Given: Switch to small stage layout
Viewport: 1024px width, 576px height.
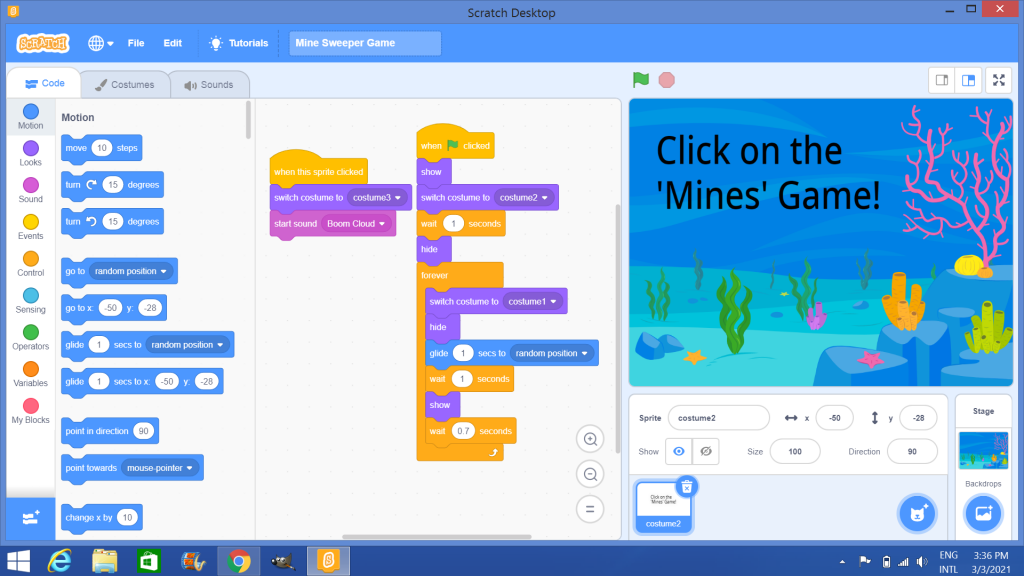Looking at the screenshot, I should (941, 80).
